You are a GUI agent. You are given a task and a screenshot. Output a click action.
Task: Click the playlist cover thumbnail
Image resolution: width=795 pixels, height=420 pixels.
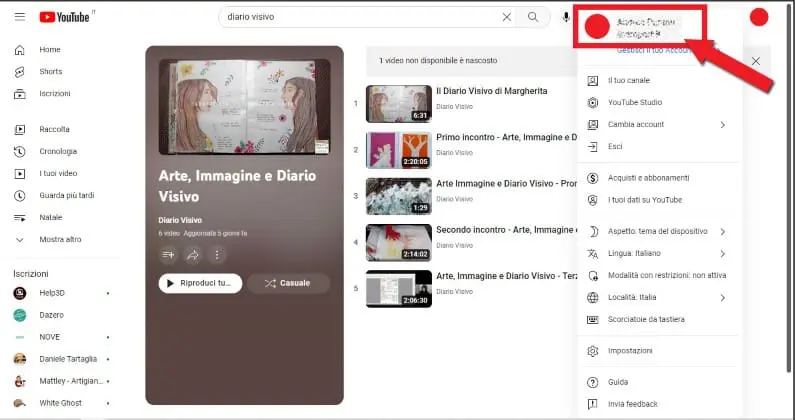[244, 107]
